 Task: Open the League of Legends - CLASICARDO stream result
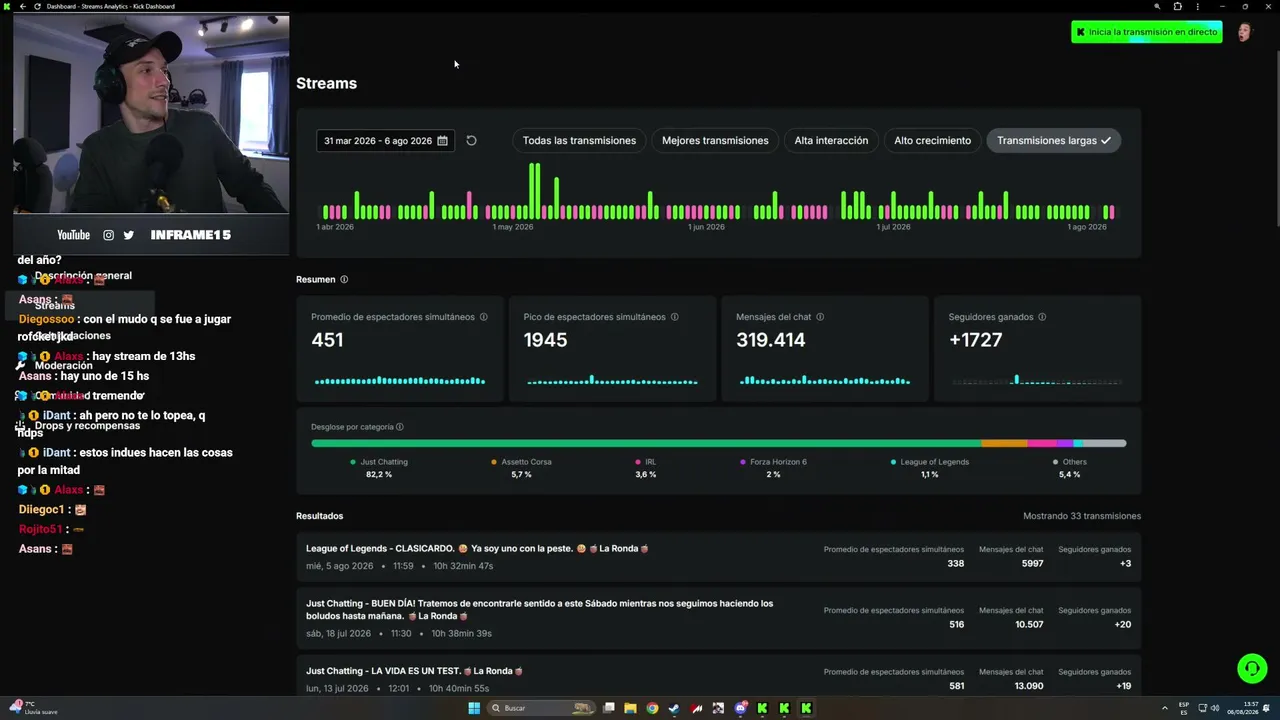(718, 557)
